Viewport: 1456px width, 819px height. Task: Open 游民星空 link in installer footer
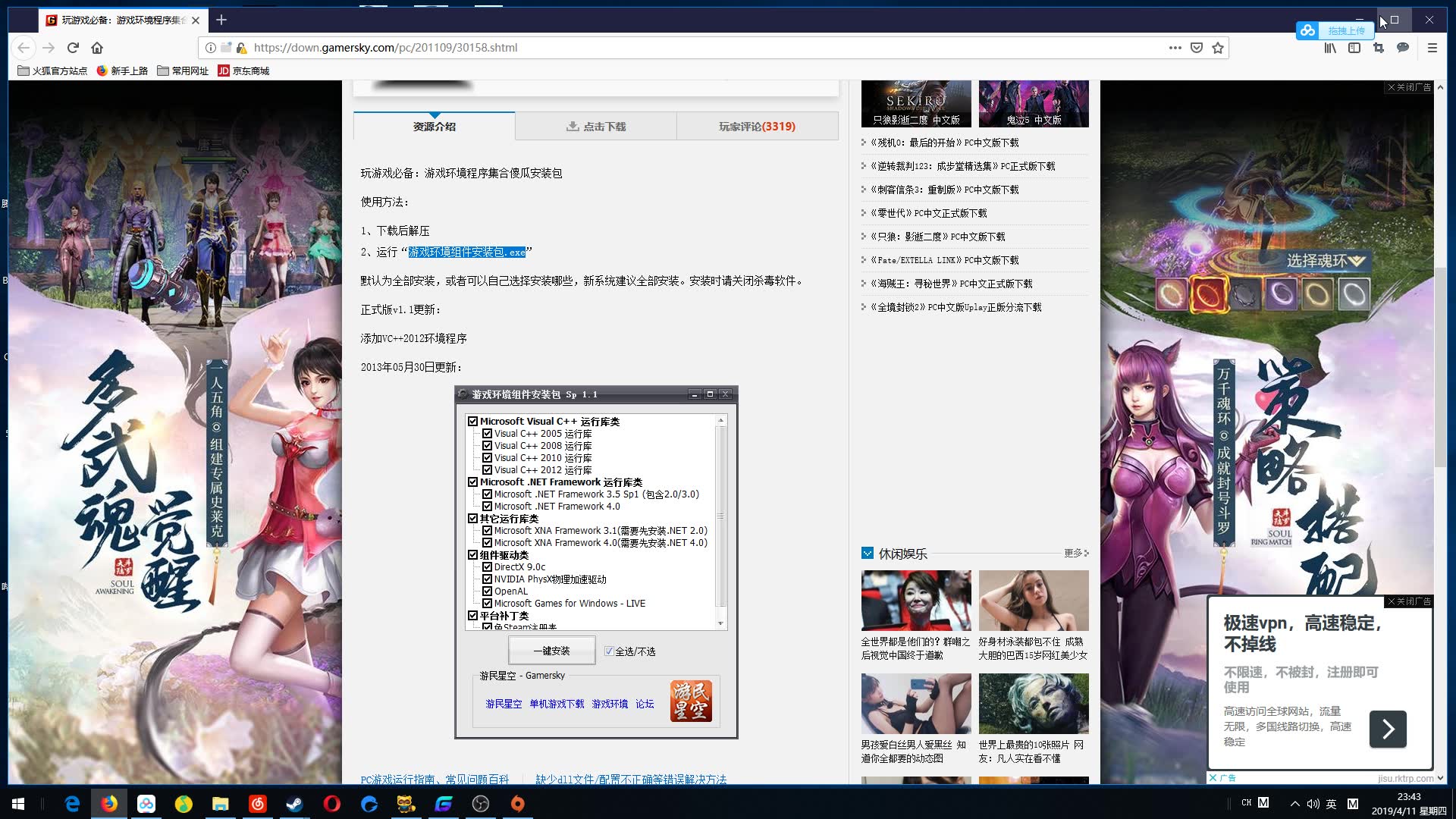504,704
